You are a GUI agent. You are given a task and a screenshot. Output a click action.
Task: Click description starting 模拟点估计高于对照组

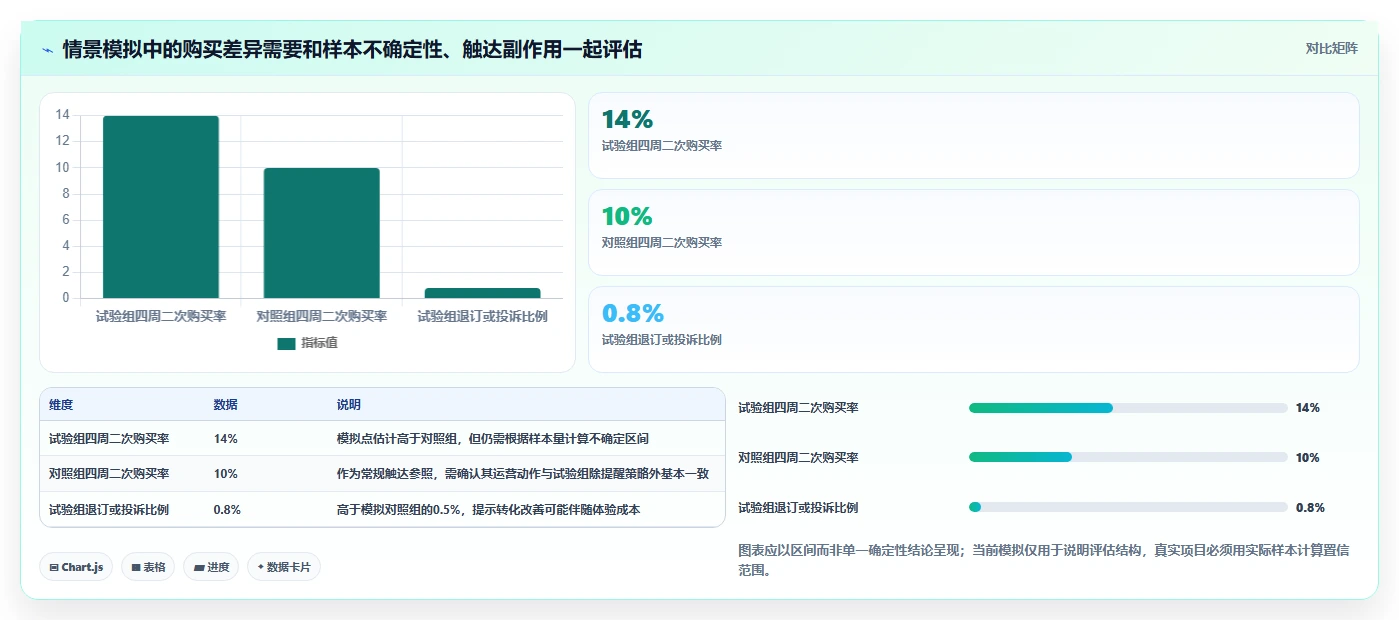click(493, 439)
